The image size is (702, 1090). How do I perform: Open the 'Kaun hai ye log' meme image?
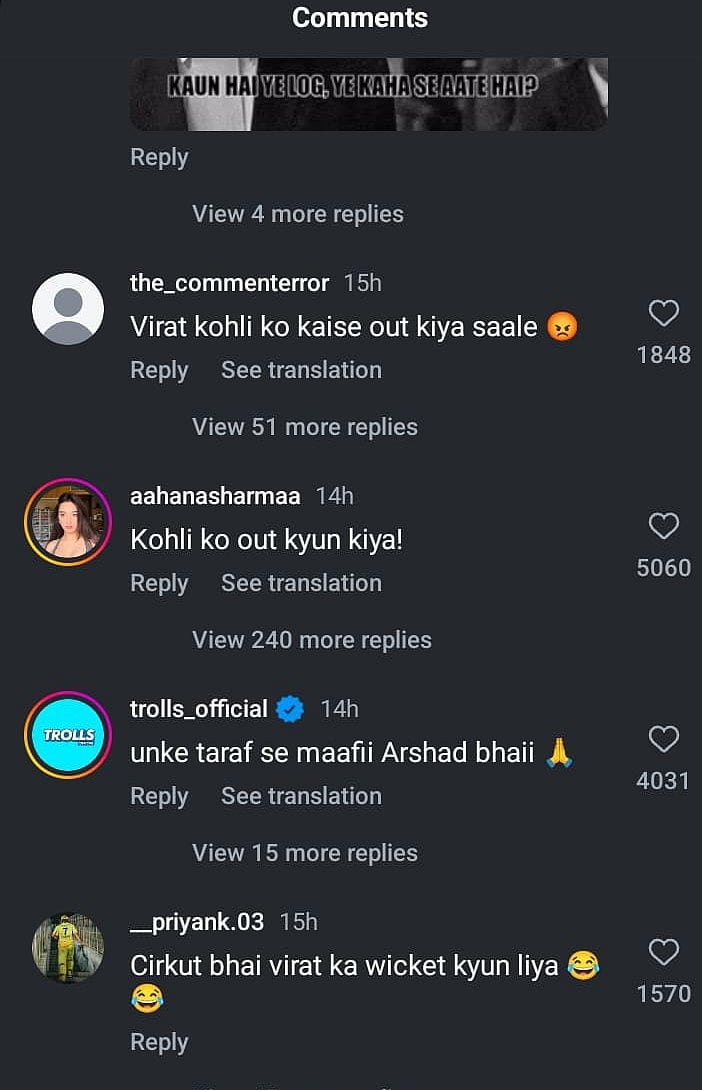pyautogui.click(x=368, y=94)
